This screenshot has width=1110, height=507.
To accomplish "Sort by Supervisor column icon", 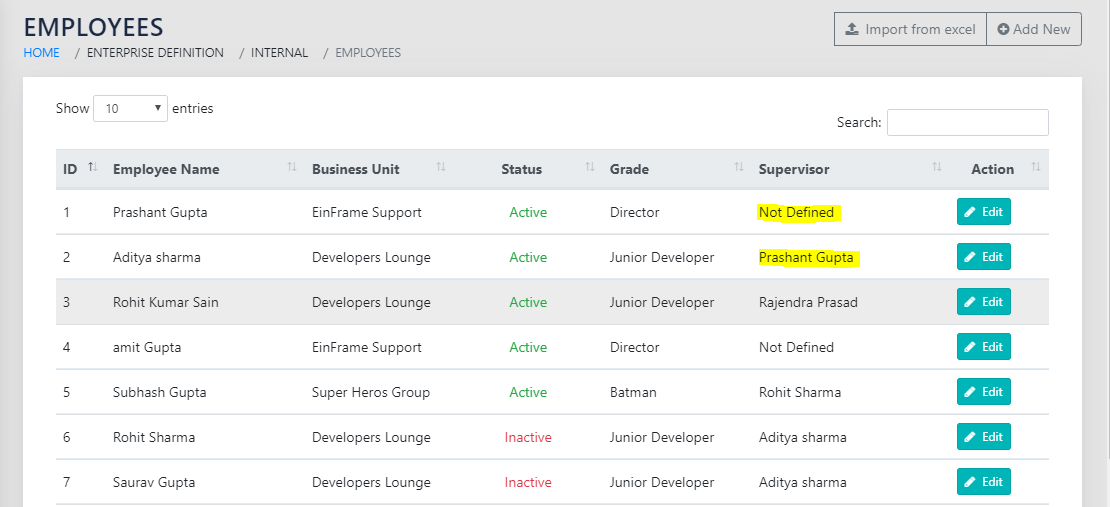I will click(937, 167).
